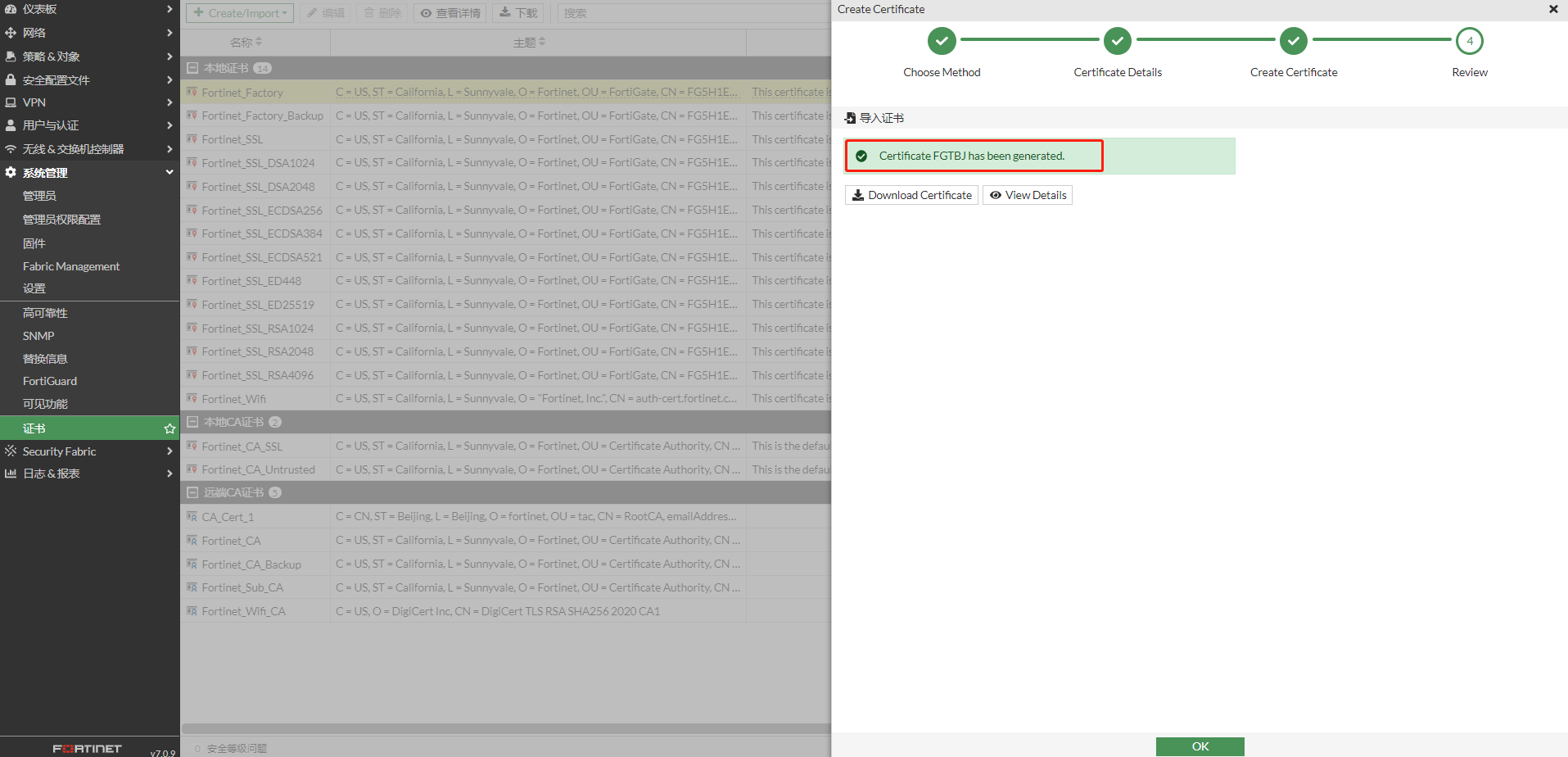Click 安全等级问题 in the status bar
Image resolution: width=1568 pixels, height=757 pixels.
(x=237, y=748)
